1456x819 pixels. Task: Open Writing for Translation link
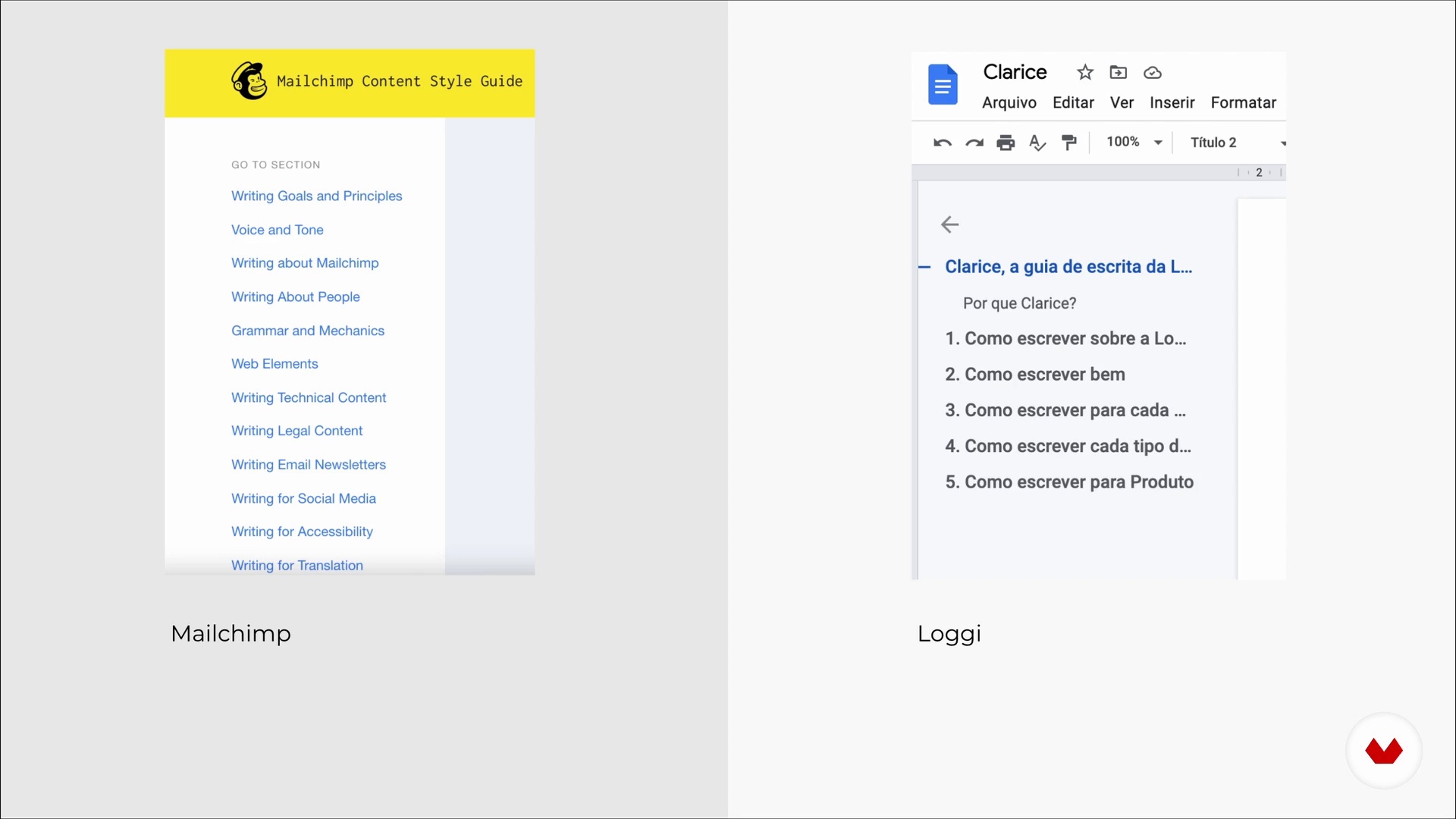(297, 565)
